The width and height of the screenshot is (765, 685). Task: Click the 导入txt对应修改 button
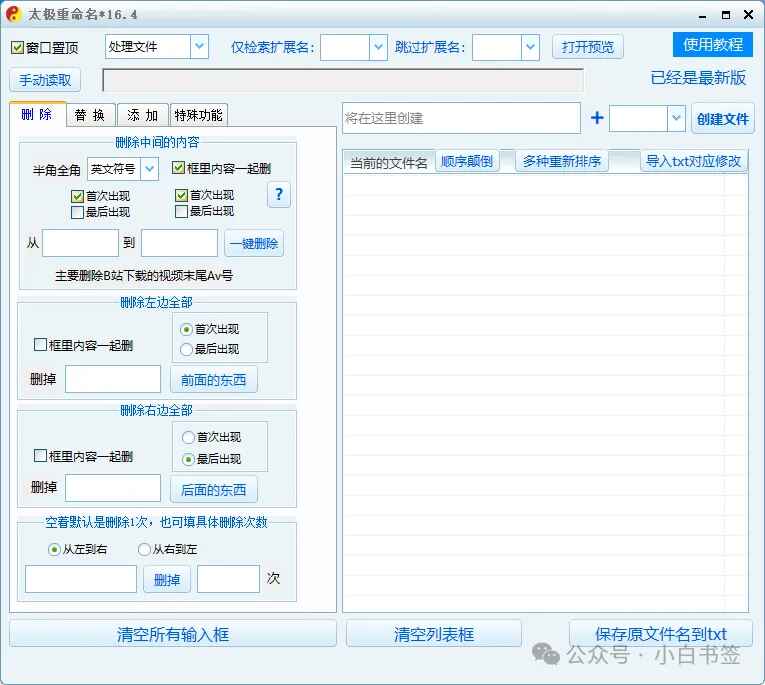pyautogui.click(x=693, y=161)
